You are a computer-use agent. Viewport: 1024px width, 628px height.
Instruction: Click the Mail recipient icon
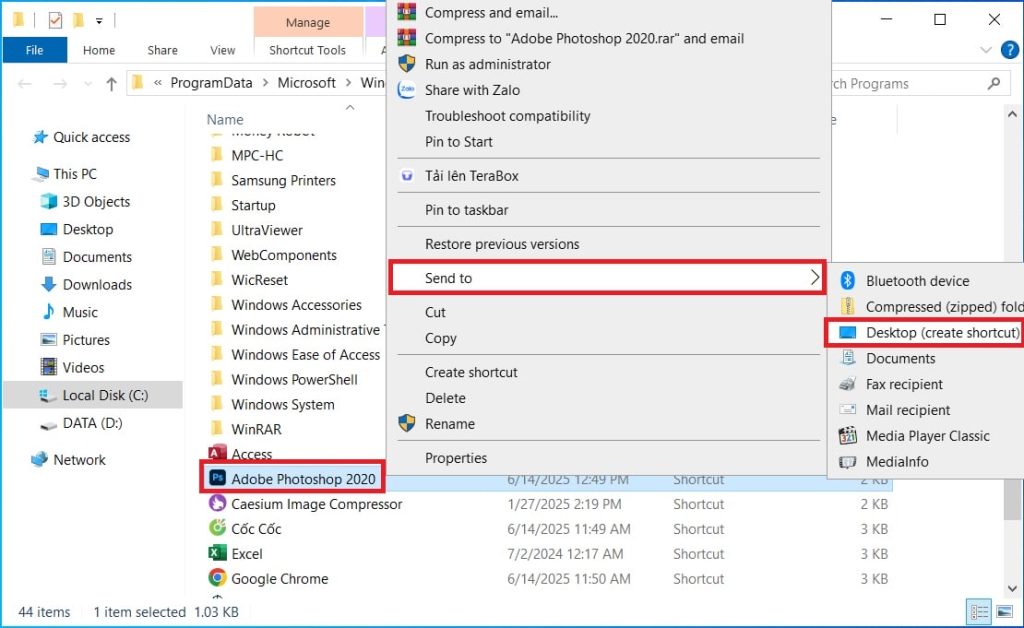848,409
